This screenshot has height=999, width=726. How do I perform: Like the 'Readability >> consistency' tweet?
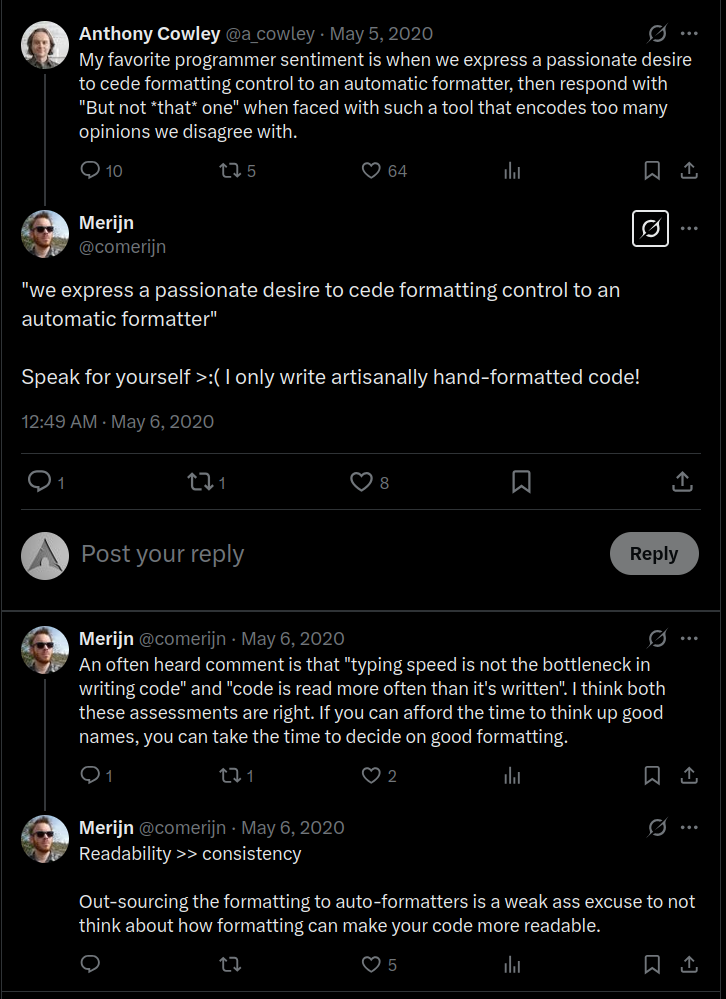click(x=372, y=965)
